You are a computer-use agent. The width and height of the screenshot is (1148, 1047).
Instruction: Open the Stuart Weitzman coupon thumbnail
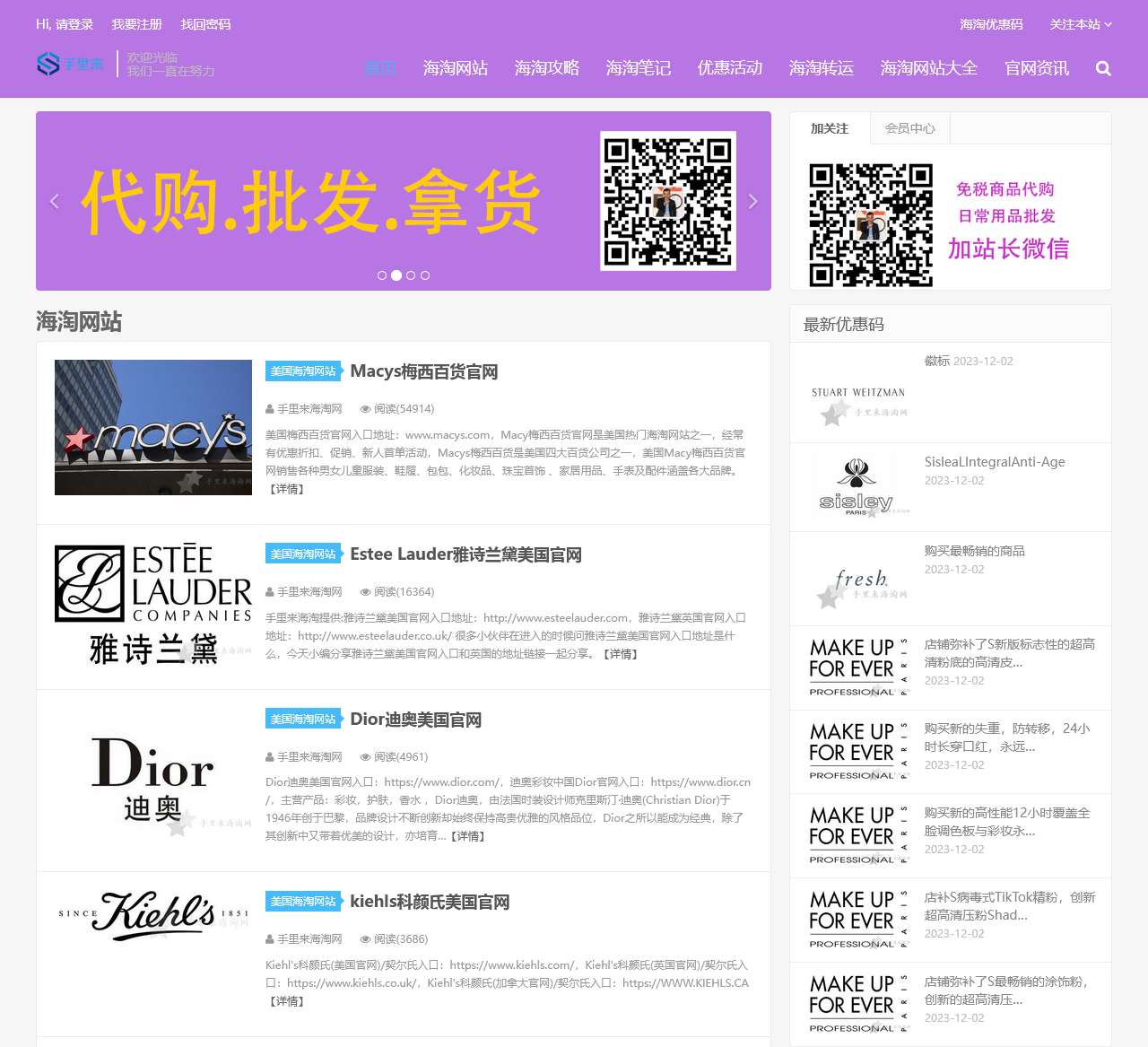(858, 393)
